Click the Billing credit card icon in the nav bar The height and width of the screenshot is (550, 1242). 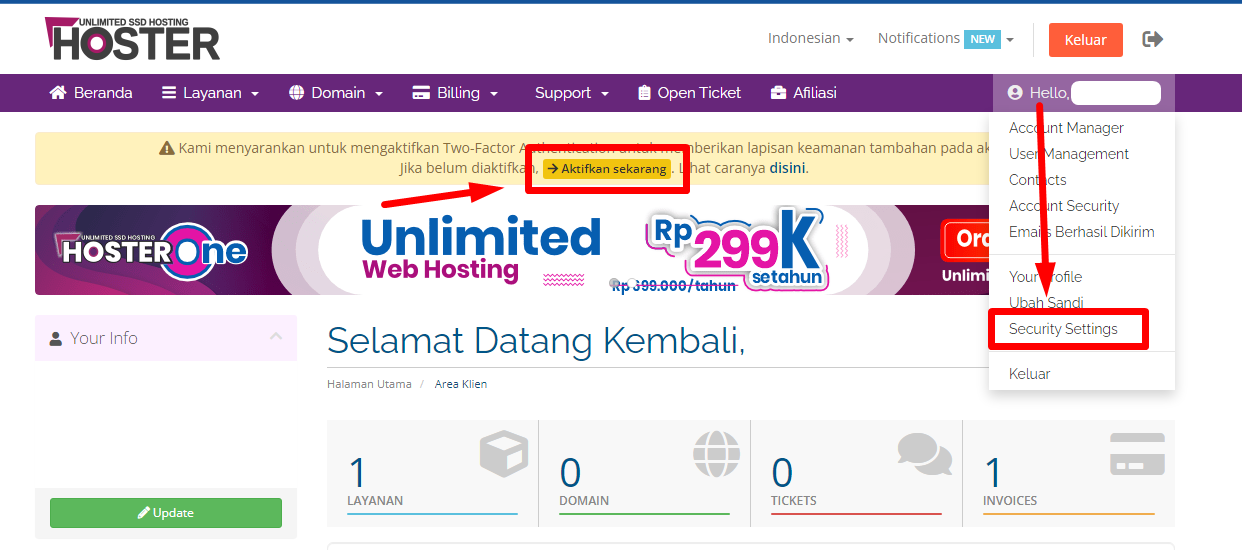coord(421,93)
